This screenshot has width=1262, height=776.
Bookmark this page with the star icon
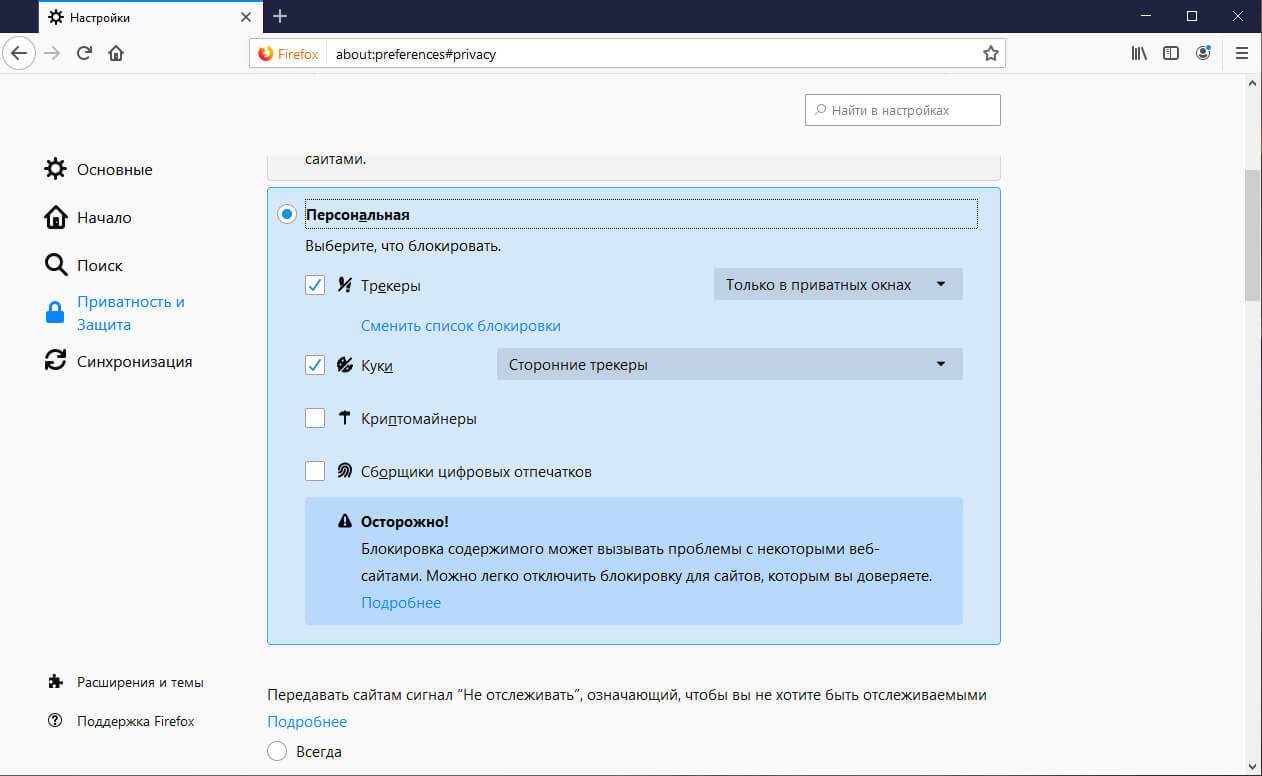(990, 54)
